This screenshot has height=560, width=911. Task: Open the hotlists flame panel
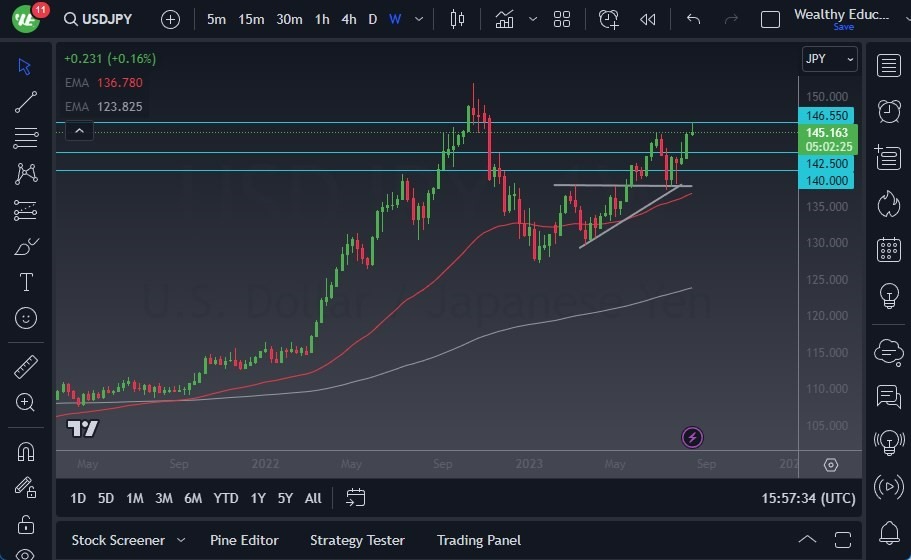pyautogui.click(x=888, y=203)
